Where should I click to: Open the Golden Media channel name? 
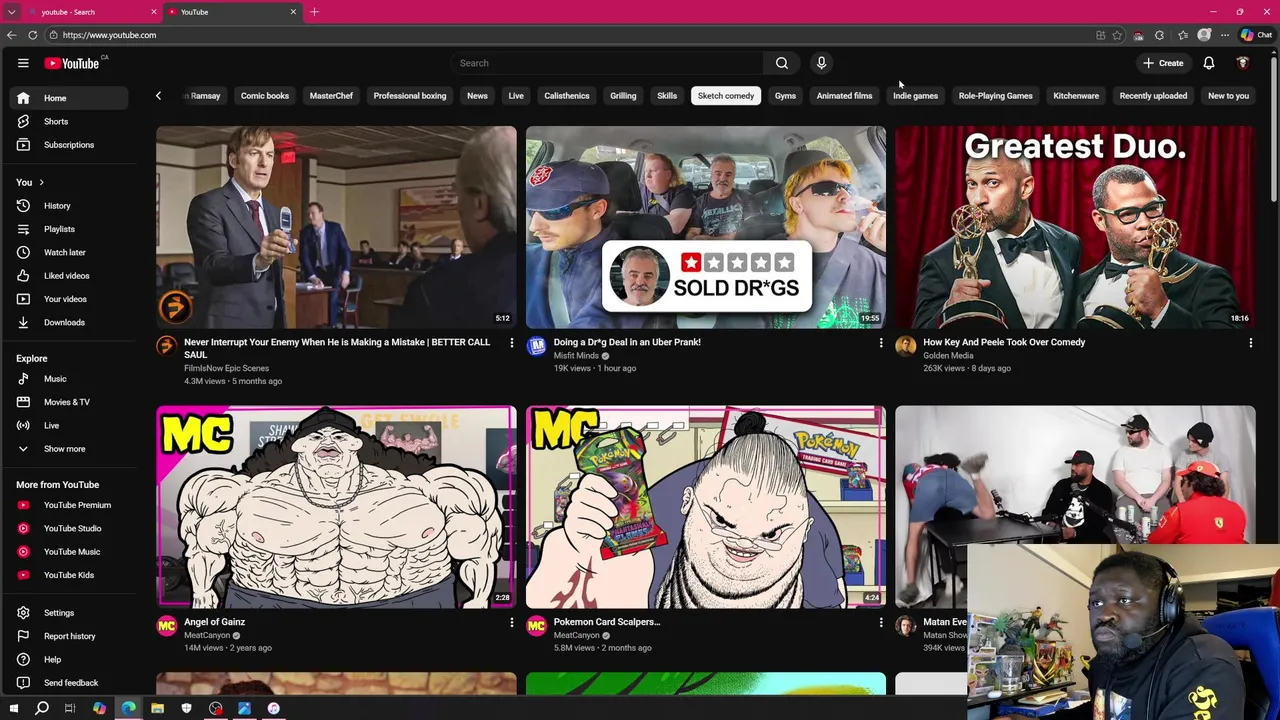pos(948,355)
